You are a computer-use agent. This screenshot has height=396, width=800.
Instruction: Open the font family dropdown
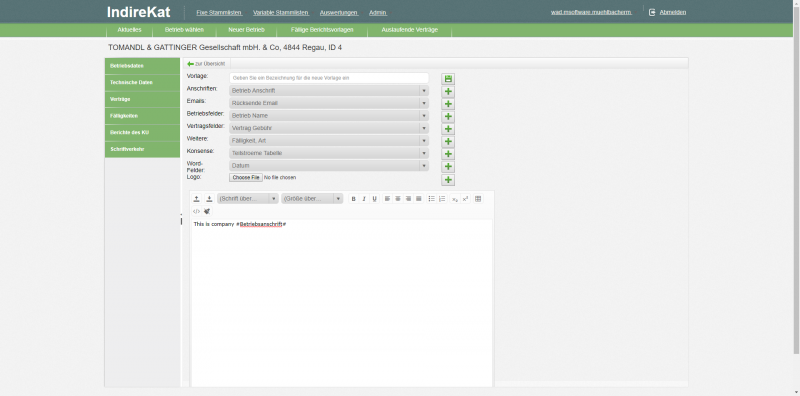[x=247, y=199]
